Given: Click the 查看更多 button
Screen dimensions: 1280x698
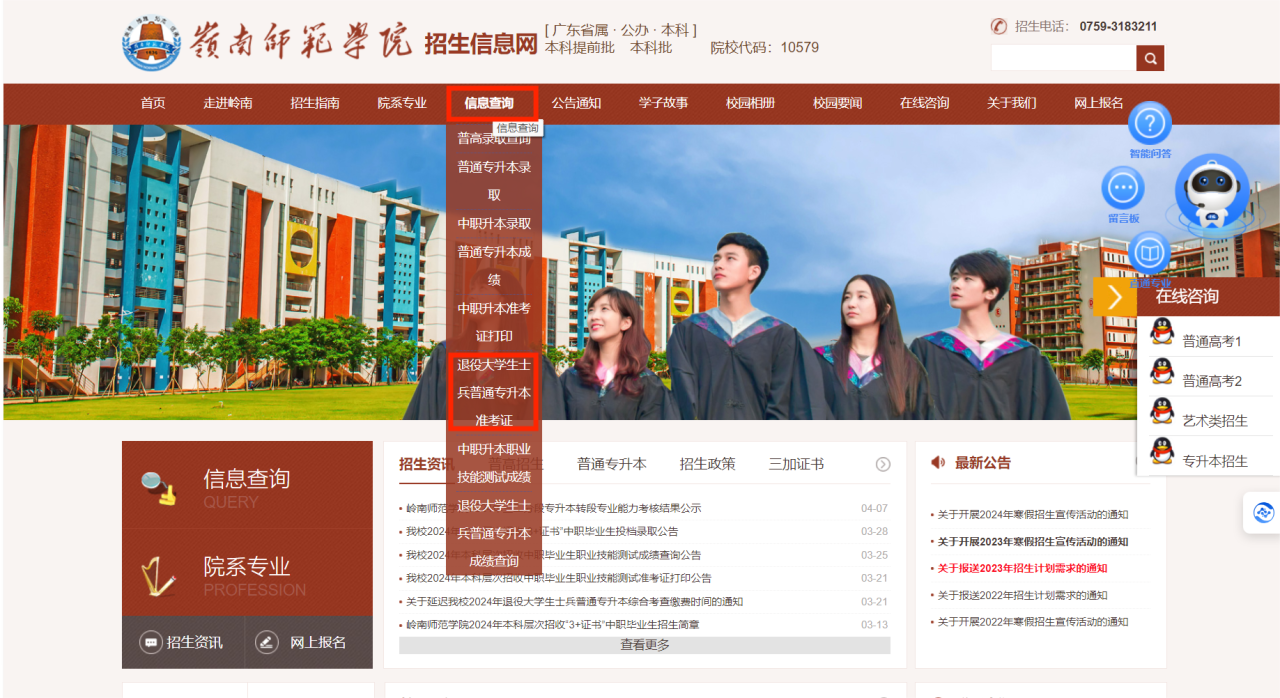Looking at the screenshot, I should pos(645,645).
